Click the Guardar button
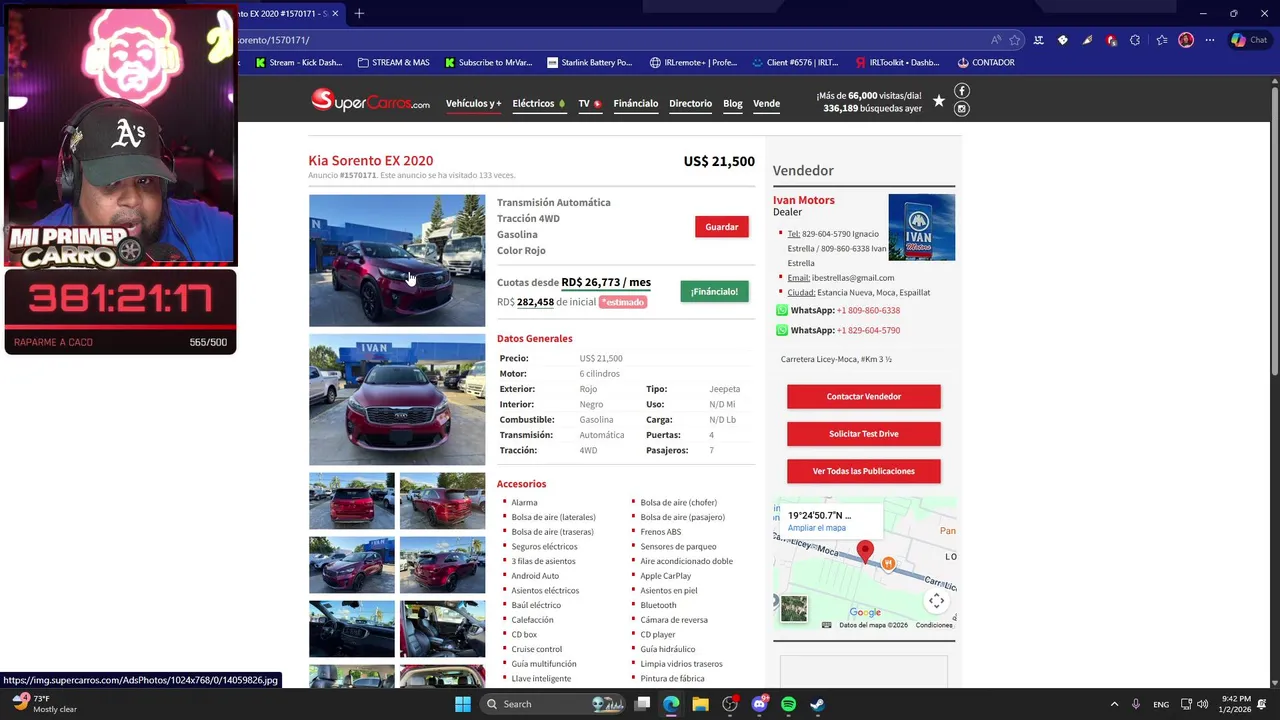This screenshot has height=720, width=1280. 722,227
